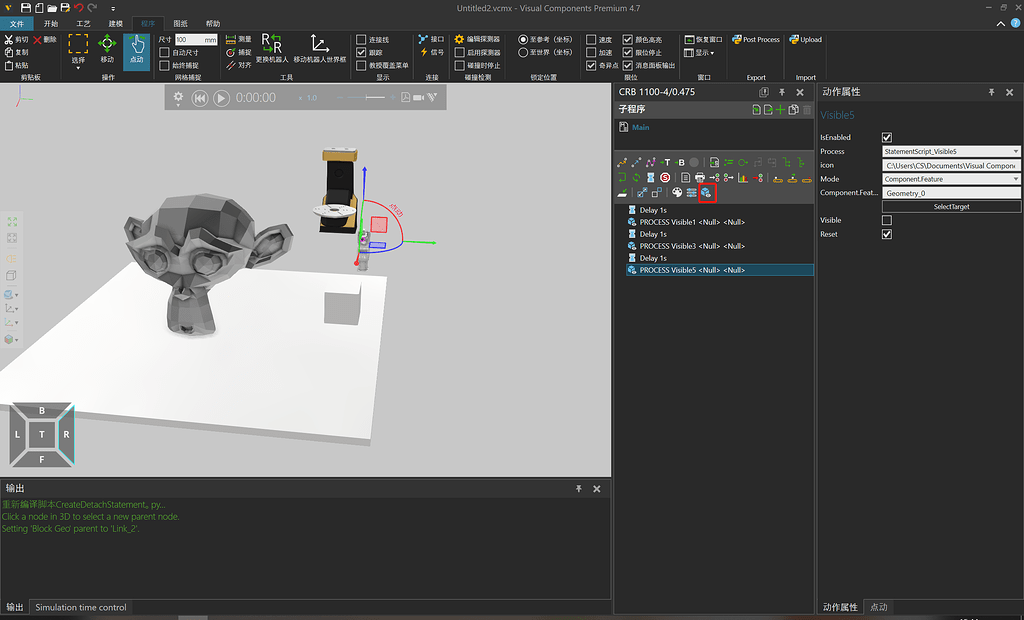Click the red Halt statement icon

(x=663, y=178)
